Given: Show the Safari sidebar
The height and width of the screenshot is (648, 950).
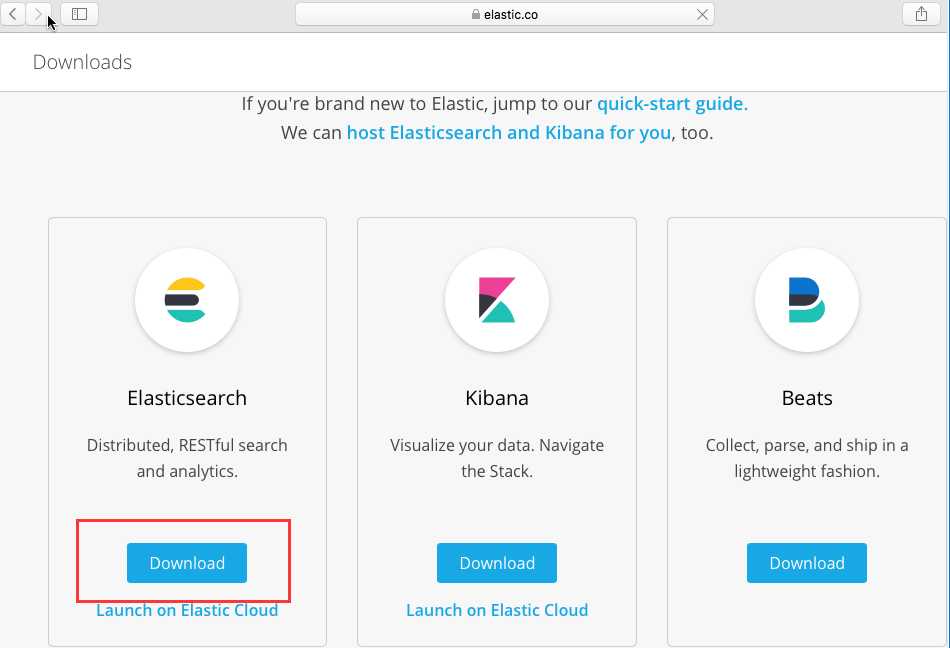Looking at the screenshot, I should point(80,14).
